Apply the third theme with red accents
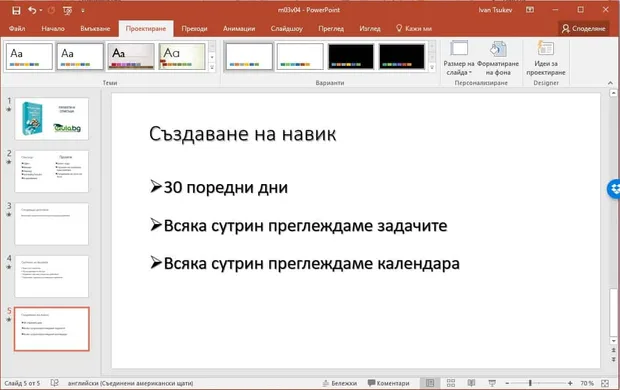 [x=131, y=57]
